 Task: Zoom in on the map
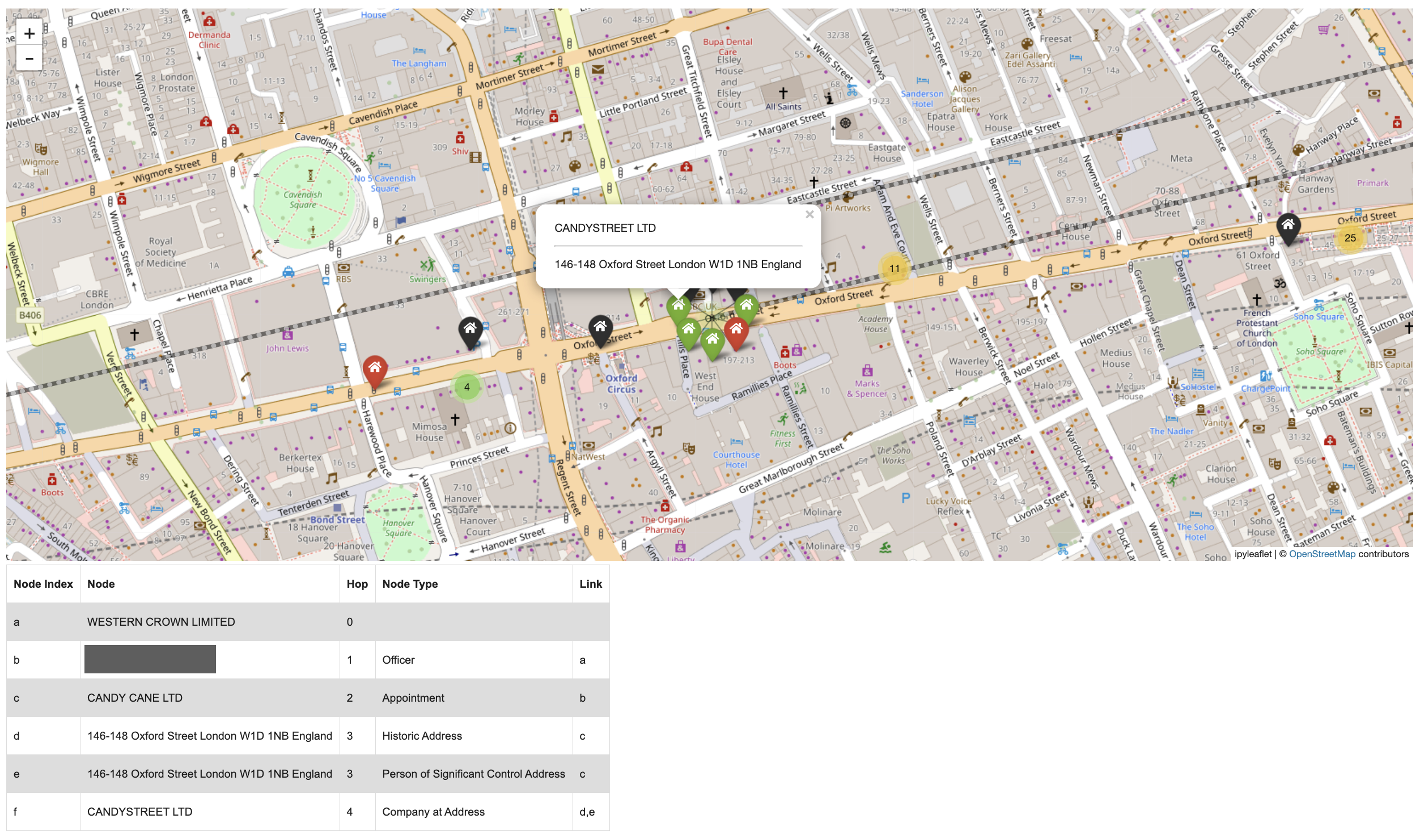coord(29,33)
